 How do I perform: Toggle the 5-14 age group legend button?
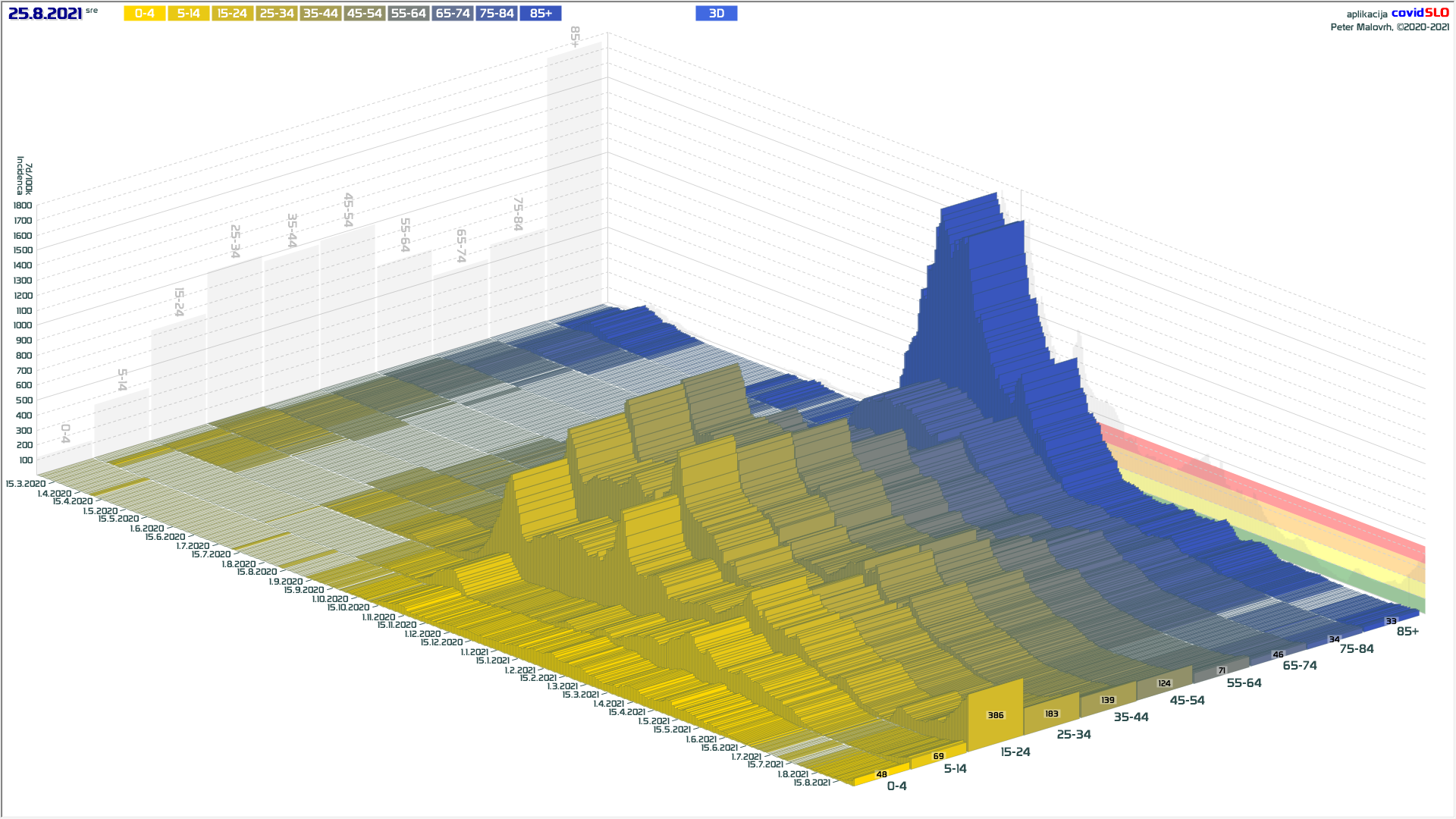[188, 14]
